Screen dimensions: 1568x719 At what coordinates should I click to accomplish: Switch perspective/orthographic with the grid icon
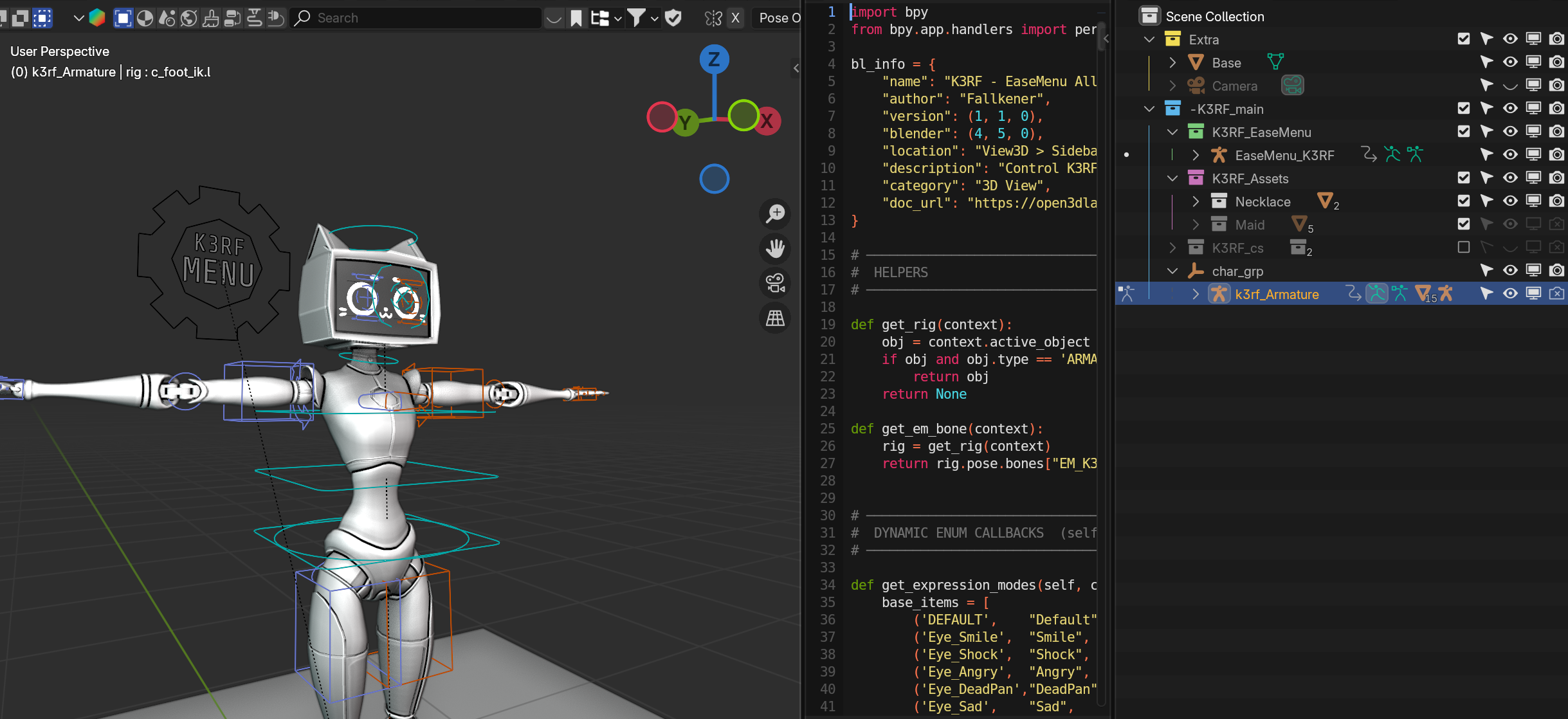pos(776,318)
